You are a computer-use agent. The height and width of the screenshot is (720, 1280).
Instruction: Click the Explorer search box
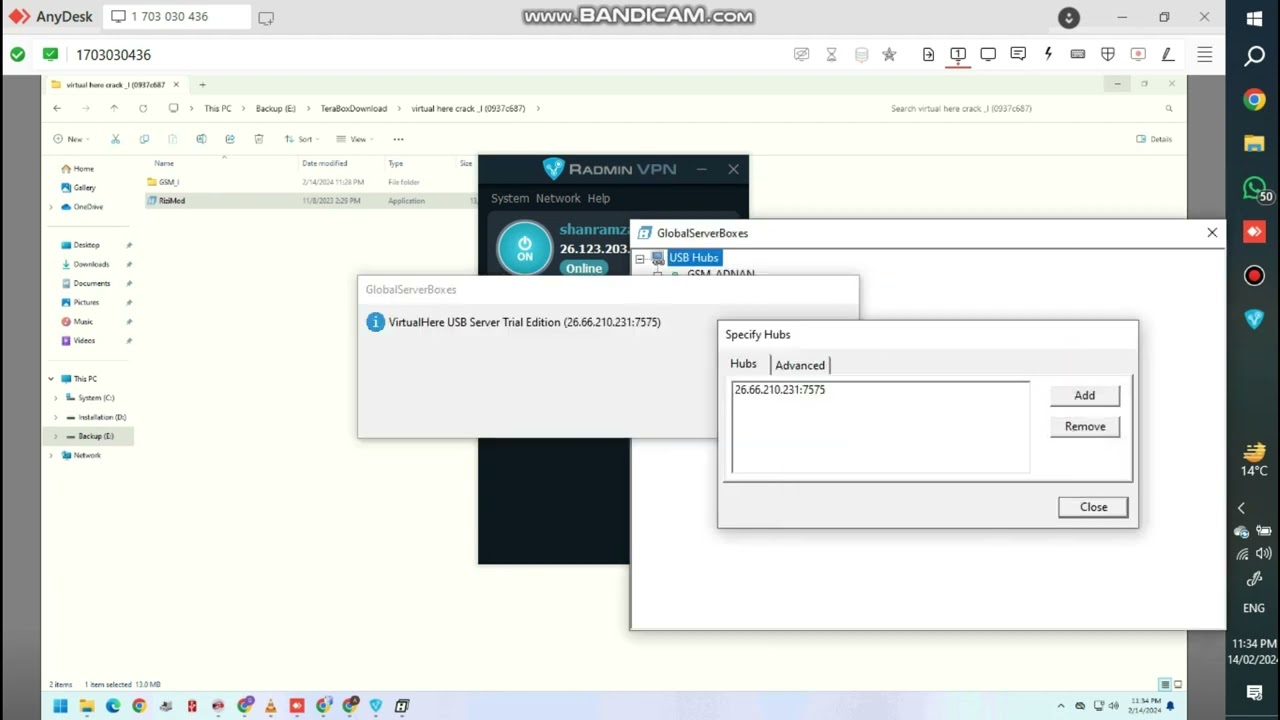(x=1030, y=108)
